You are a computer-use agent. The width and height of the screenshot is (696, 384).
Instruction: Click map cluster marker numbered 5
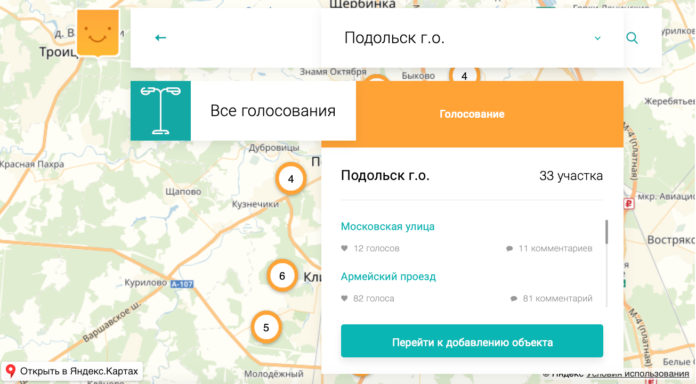(266, 328)
